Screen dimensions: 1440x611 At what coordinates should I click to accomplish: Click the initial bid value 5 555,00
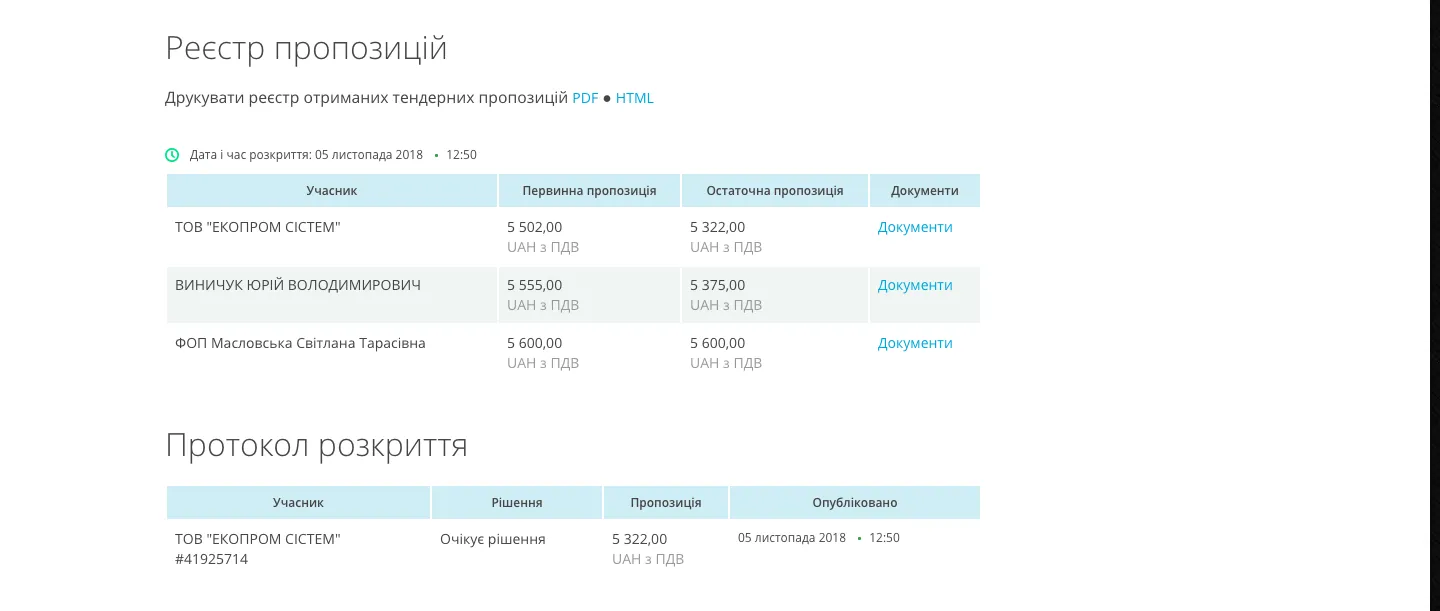point(535,285)
